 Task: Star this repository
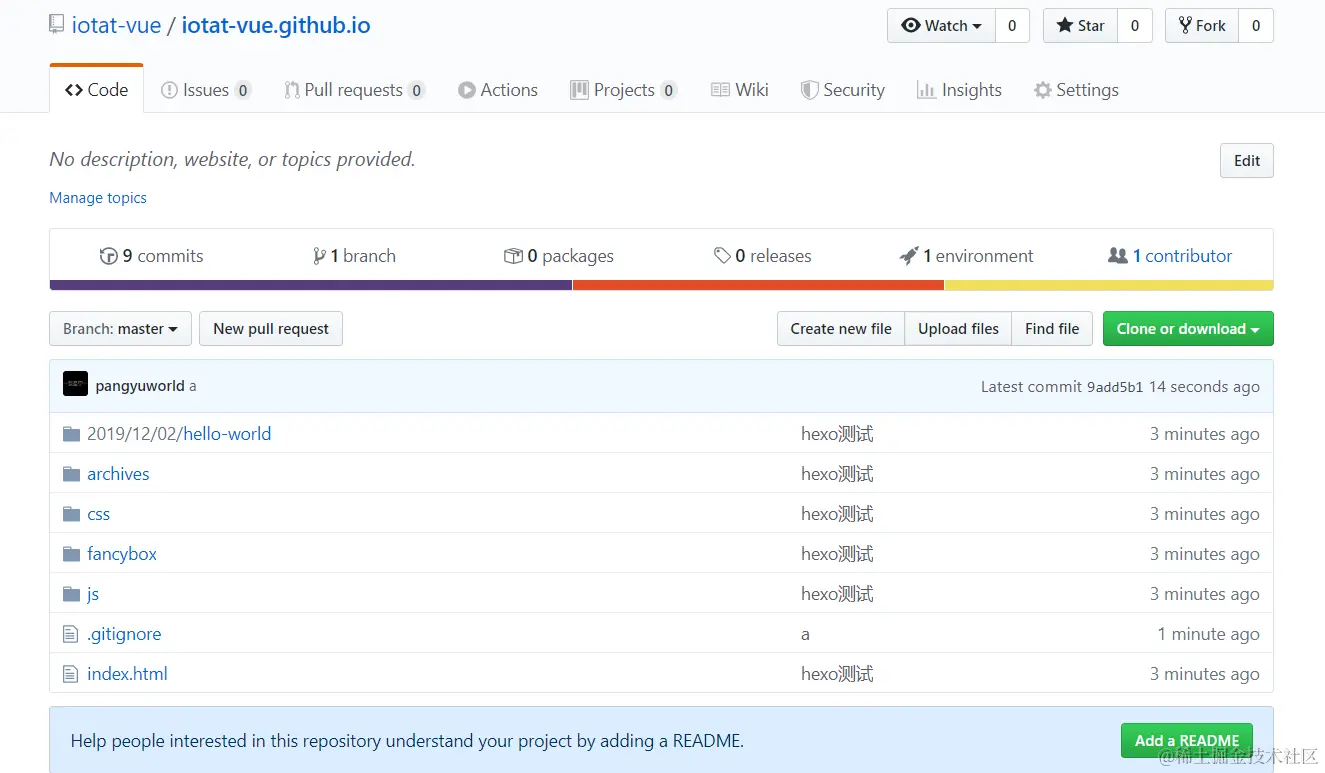coord(1081,26)
